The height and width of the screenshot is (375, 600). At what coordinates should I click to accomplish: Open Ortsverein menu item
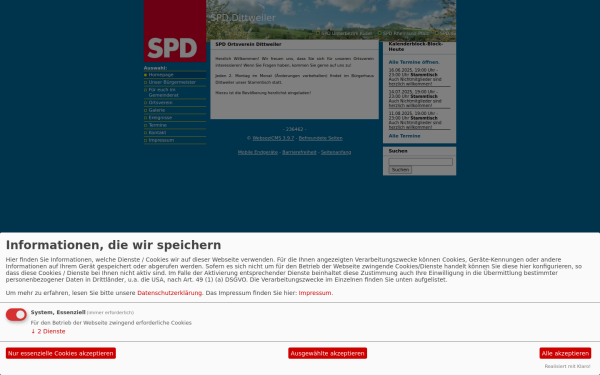(160, 103)
